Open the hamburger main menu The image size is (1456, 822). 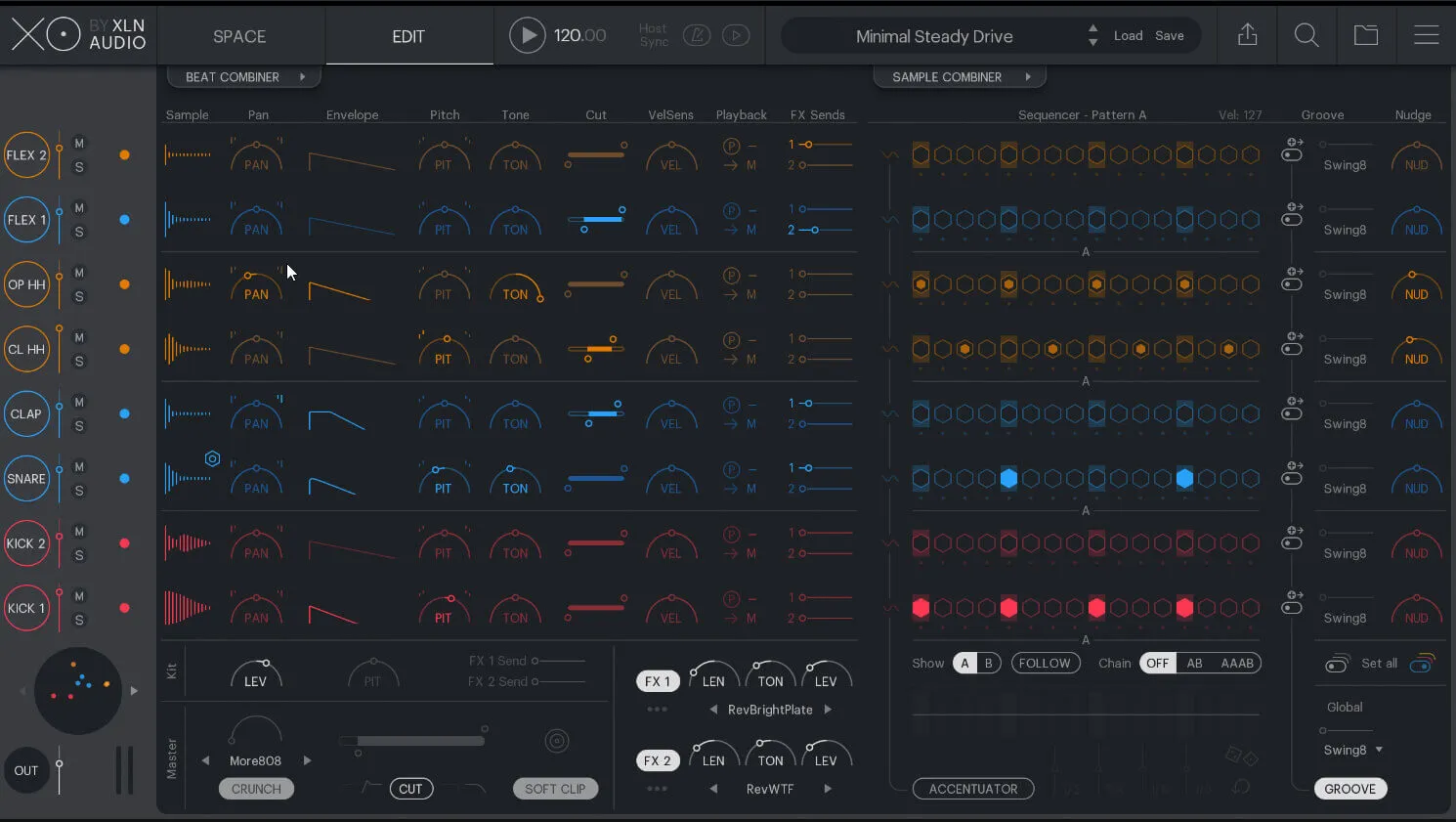pyautogui.click(x=1426, y=35)
